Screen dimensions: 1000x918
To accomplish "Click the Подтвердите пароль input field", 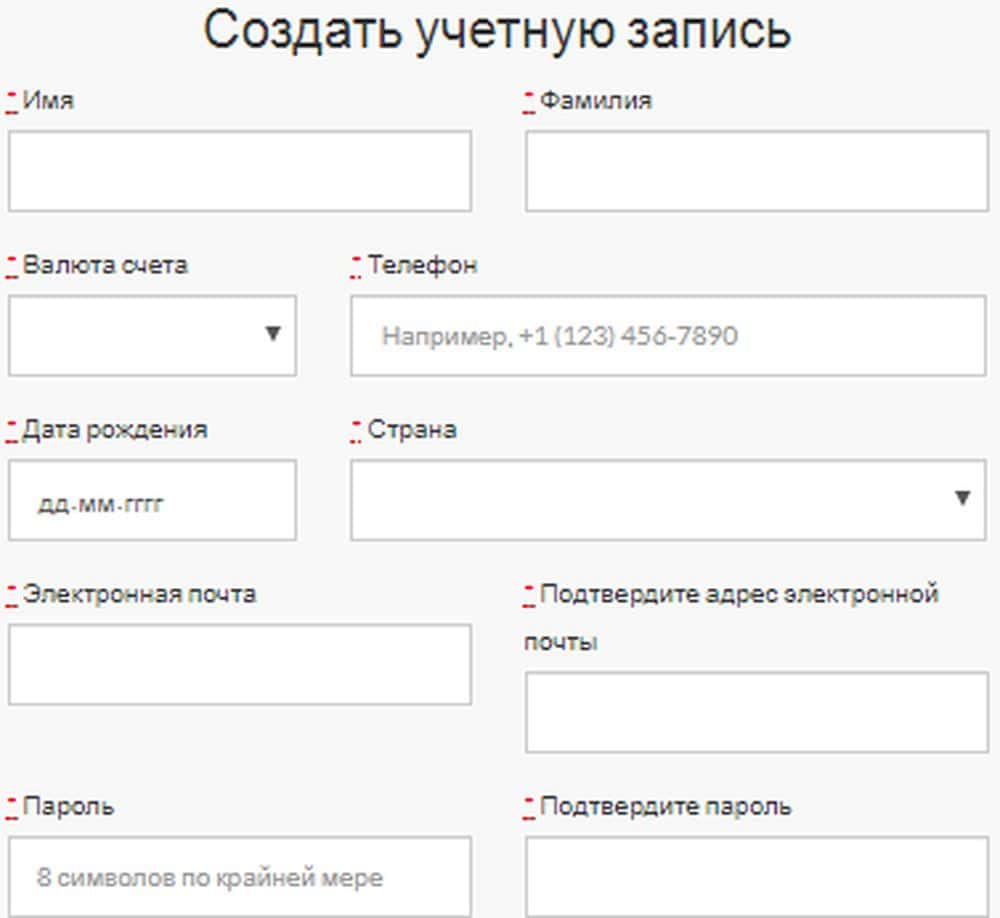I will pyautogui.click(x=756, y=877).
